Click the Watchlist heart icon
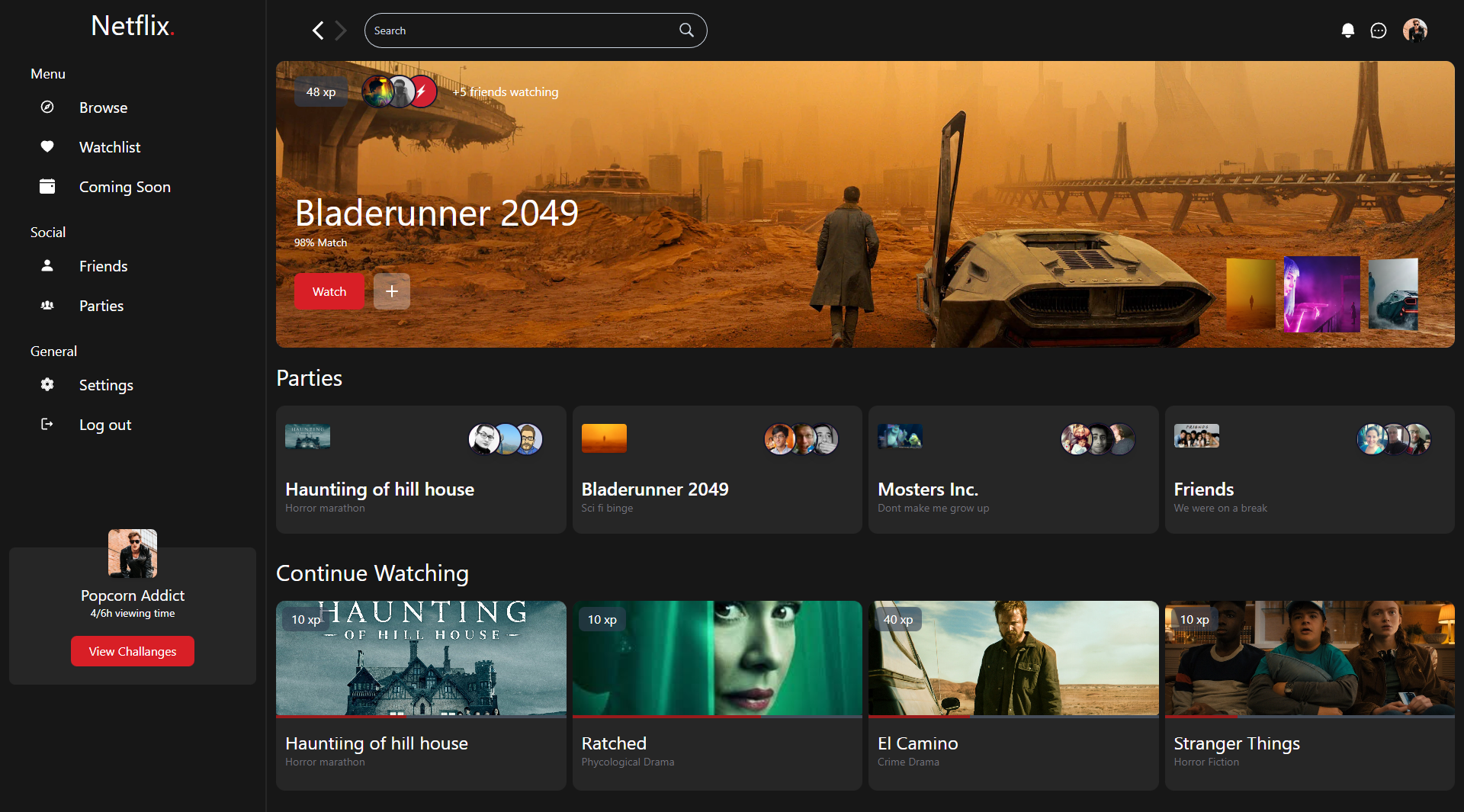Image resolution: width=1464 pixels, height=812 pixels. tap(47, 146)
